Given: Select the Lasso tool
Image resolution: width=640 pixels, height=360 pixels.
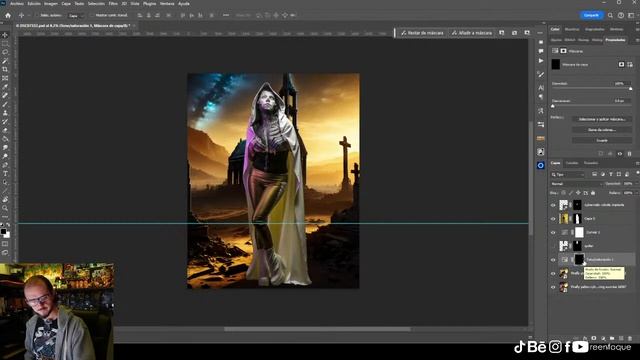Looking at the screenshot, I should pyautogui.click(x=5, y=52).
